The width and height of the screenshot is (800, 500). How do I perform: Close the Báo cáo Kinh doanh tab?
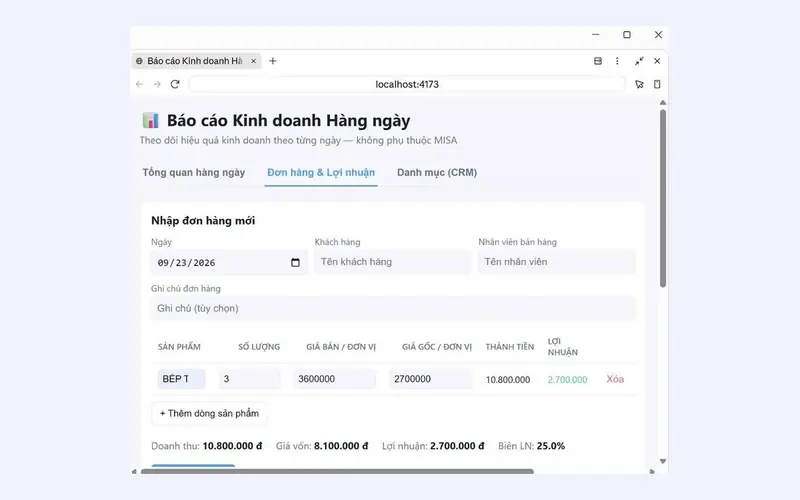pos(254,61)
